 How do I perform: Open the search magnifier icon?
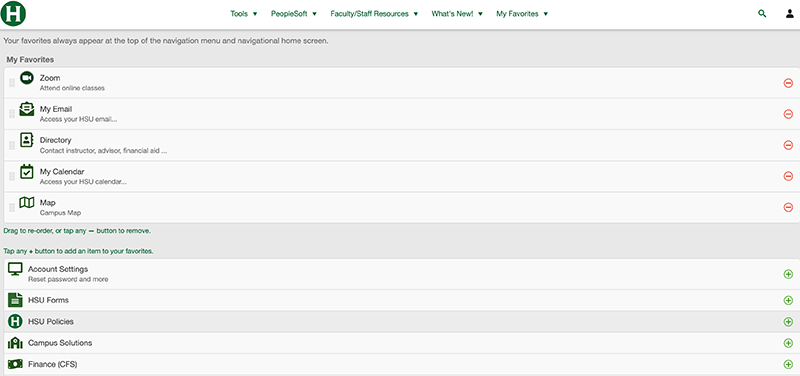(762, 14)
